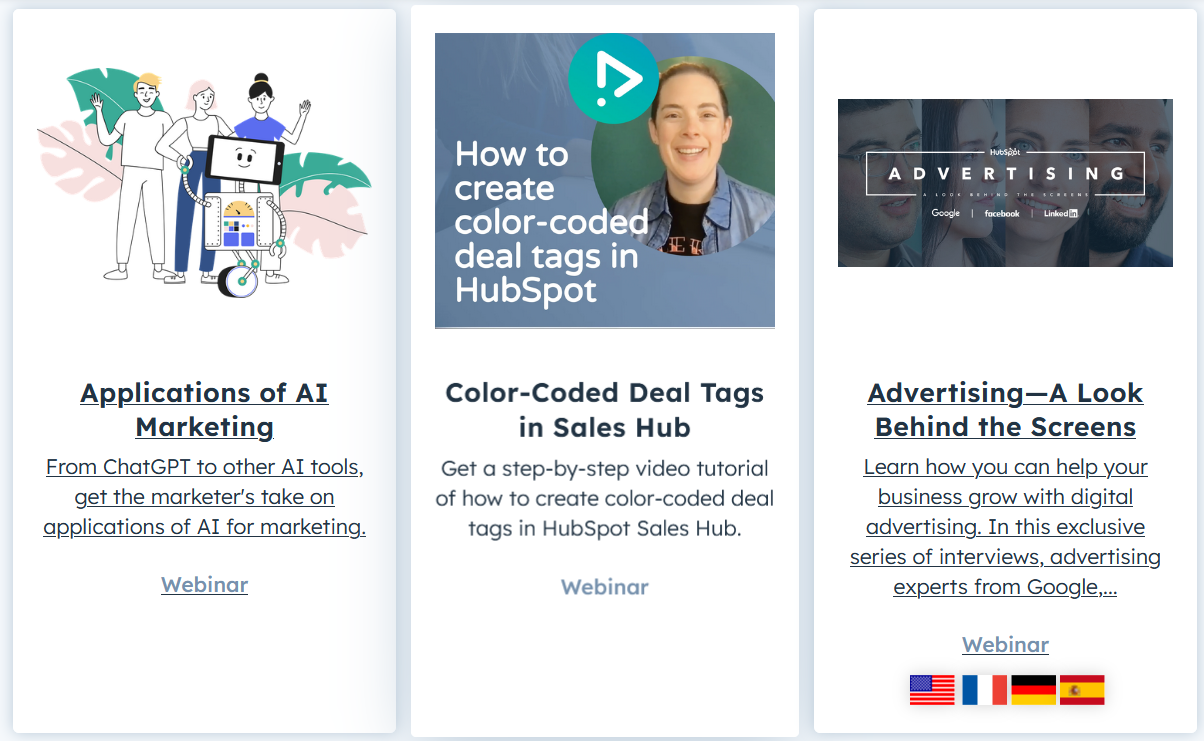The image size is (1204, 741).
Task: Open the Applications of AI Marketing title link
Action: click(205, 410)
